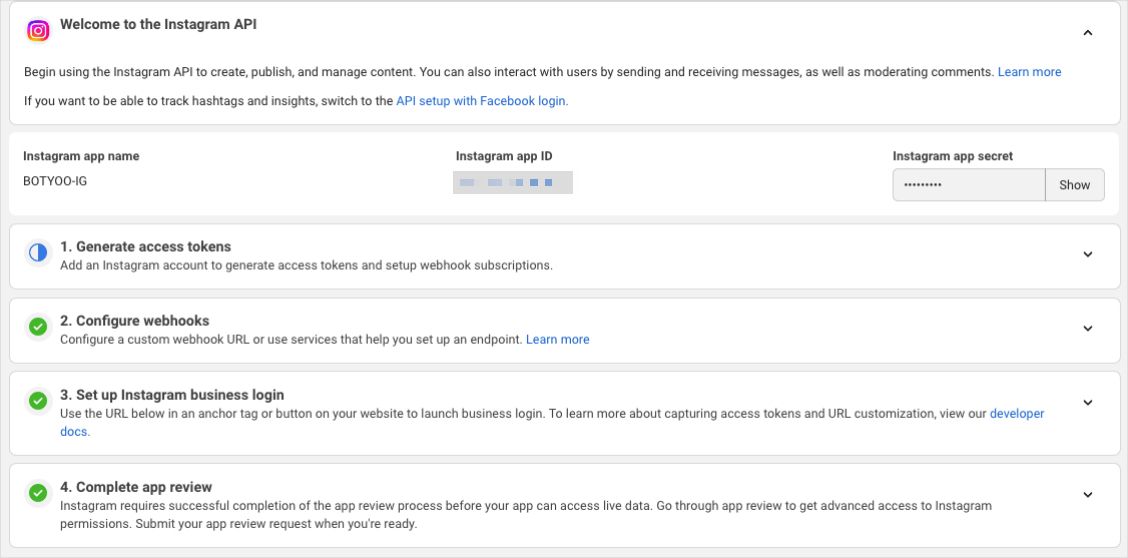Click the blurred Instagram app ID value
This screenshot has height=558, width=1128.
pos(513,183)
